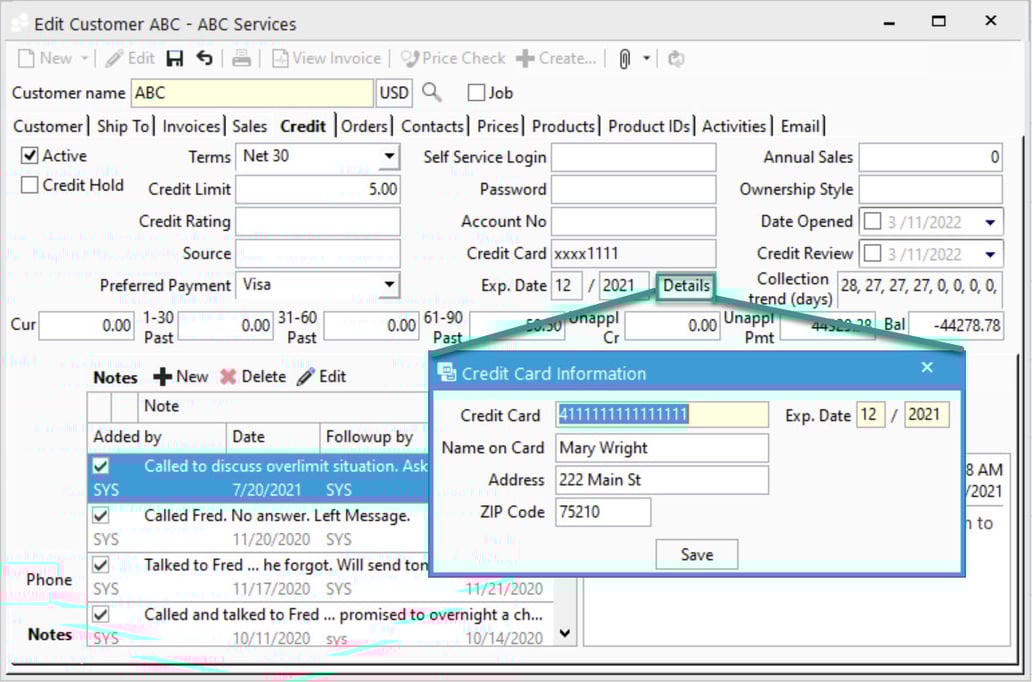Click the Name on Card input field
The height and width of the screenshot is (682, 1032).
pos(660,447)
